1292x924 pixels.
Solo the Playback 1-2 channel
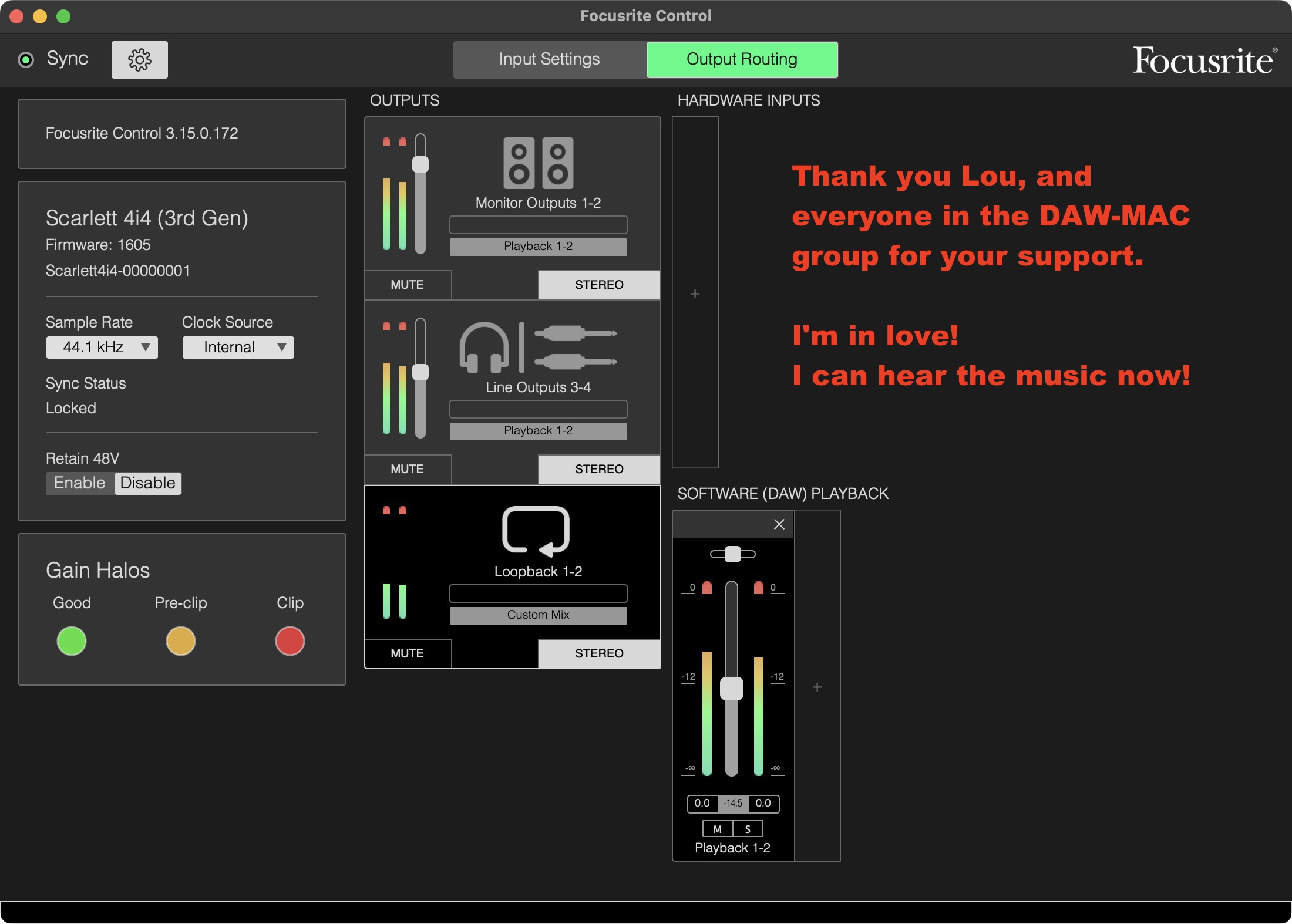(x=748, y=829)
